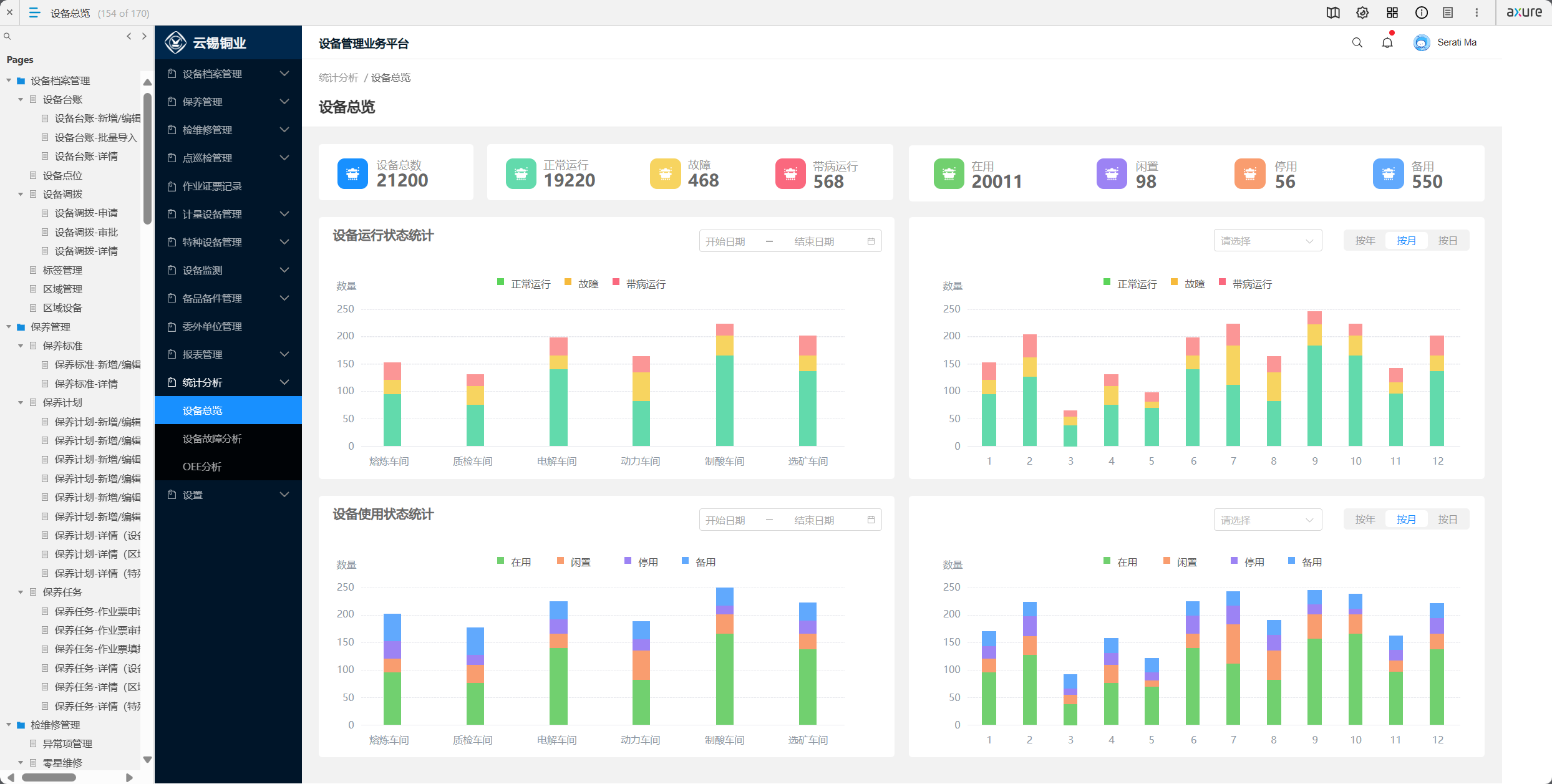Click the blue 备用 card icon
1552x784 pixels.
point(1388,173)
